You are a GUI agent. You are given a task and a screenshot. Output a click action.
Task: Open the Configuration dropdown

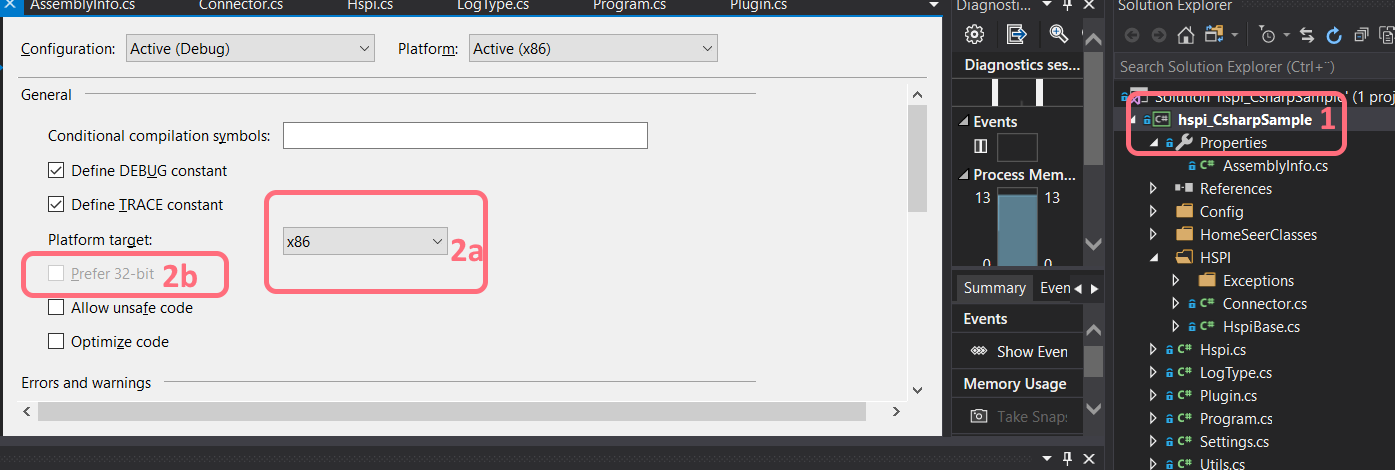tap(250, 48)
